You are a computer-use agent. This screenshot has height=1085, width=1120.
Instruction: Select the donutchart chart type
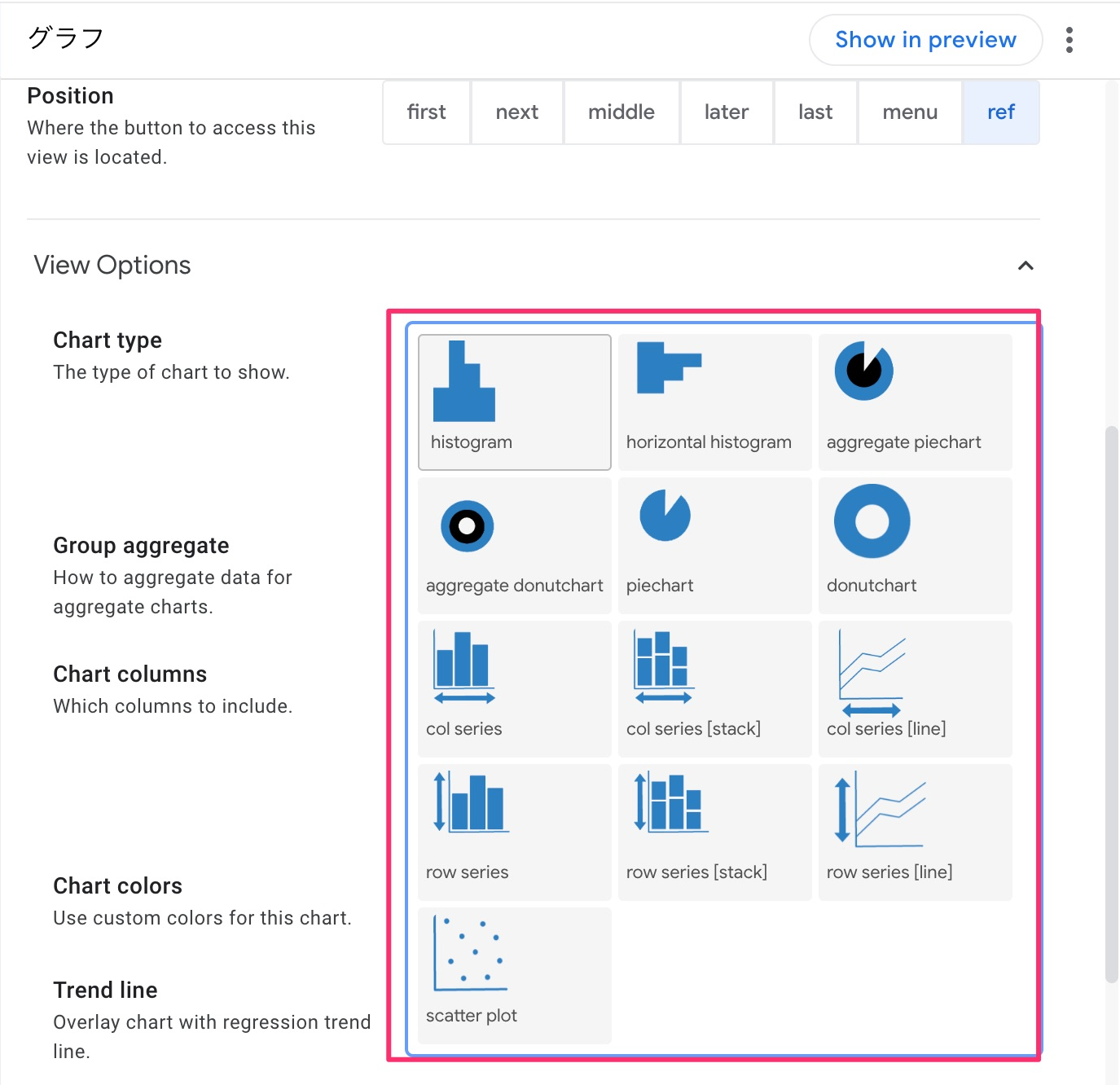(x=914, y=542)
